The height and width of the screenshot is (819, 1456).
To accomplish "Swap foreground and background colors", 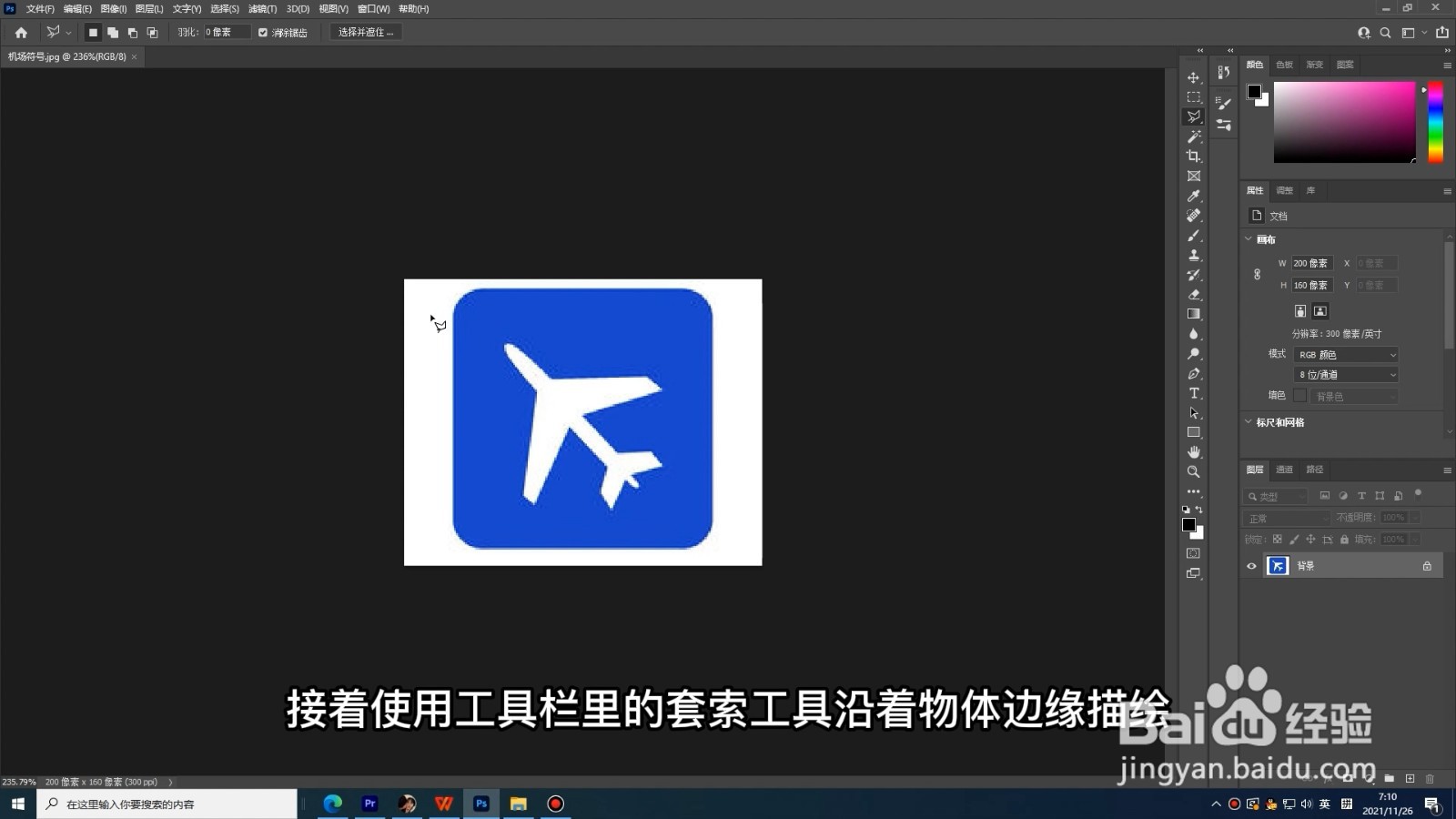I will (x=1199, y=510).
